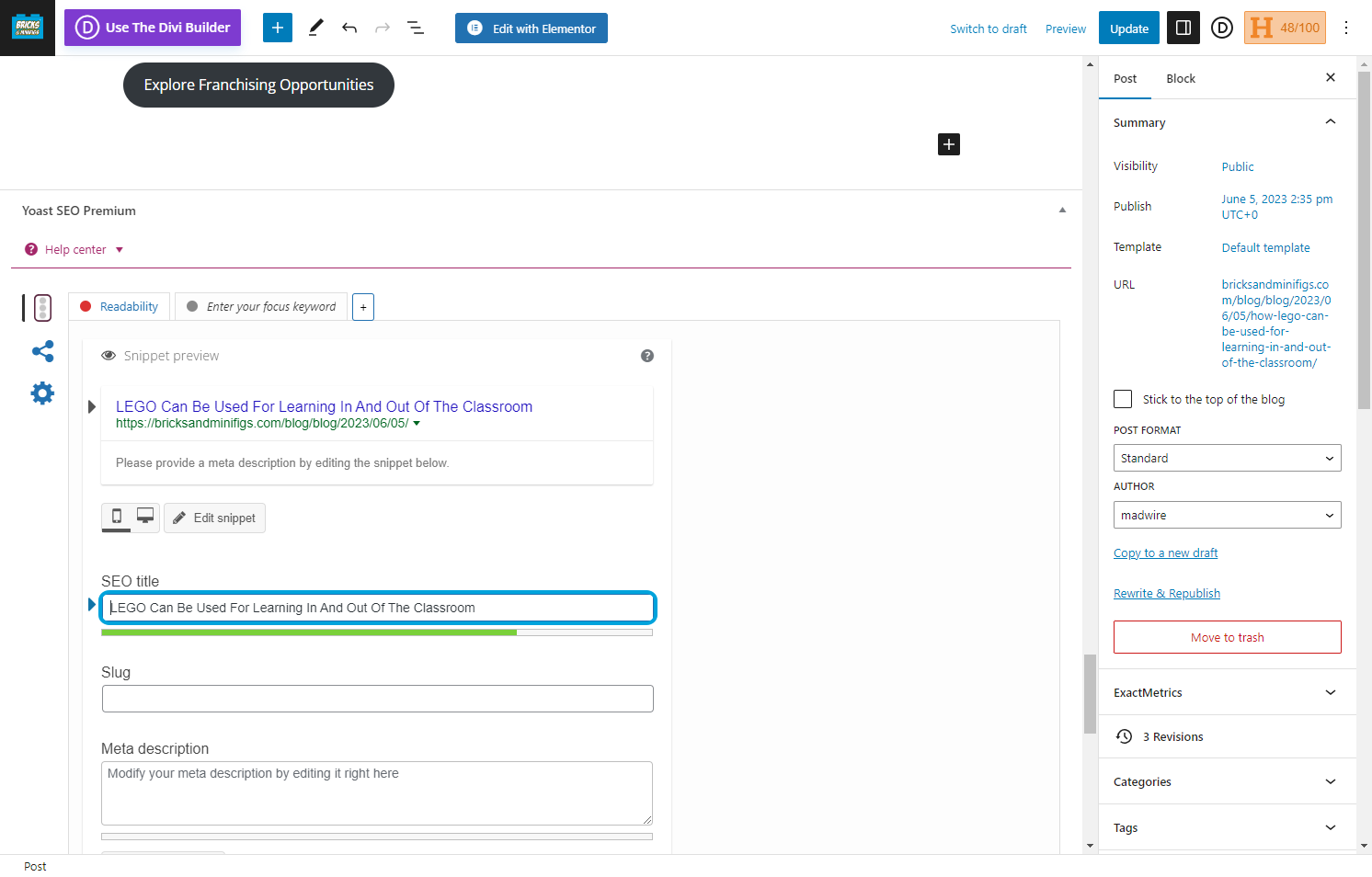Show the snippet preview help question mark
Viewport: 1372px width, 877px height.
[x=647, y=356]
